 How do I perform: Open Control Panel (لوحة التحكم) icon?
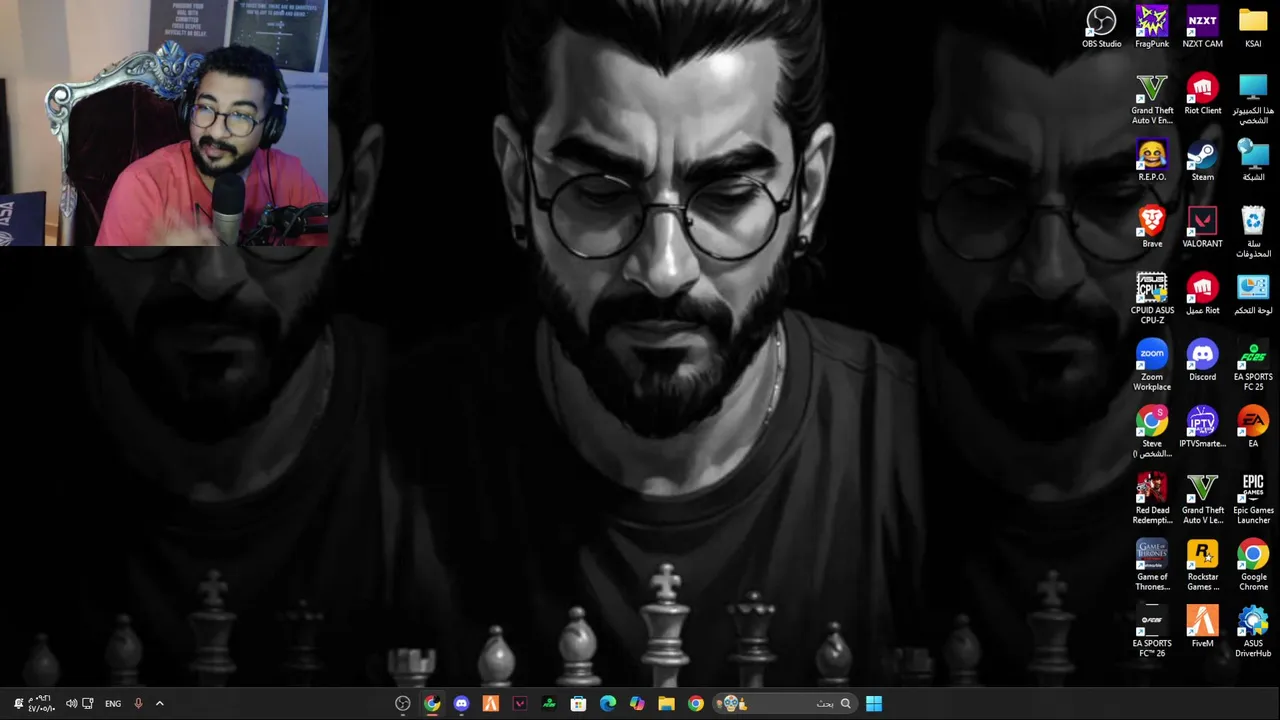pos(1253,293)
